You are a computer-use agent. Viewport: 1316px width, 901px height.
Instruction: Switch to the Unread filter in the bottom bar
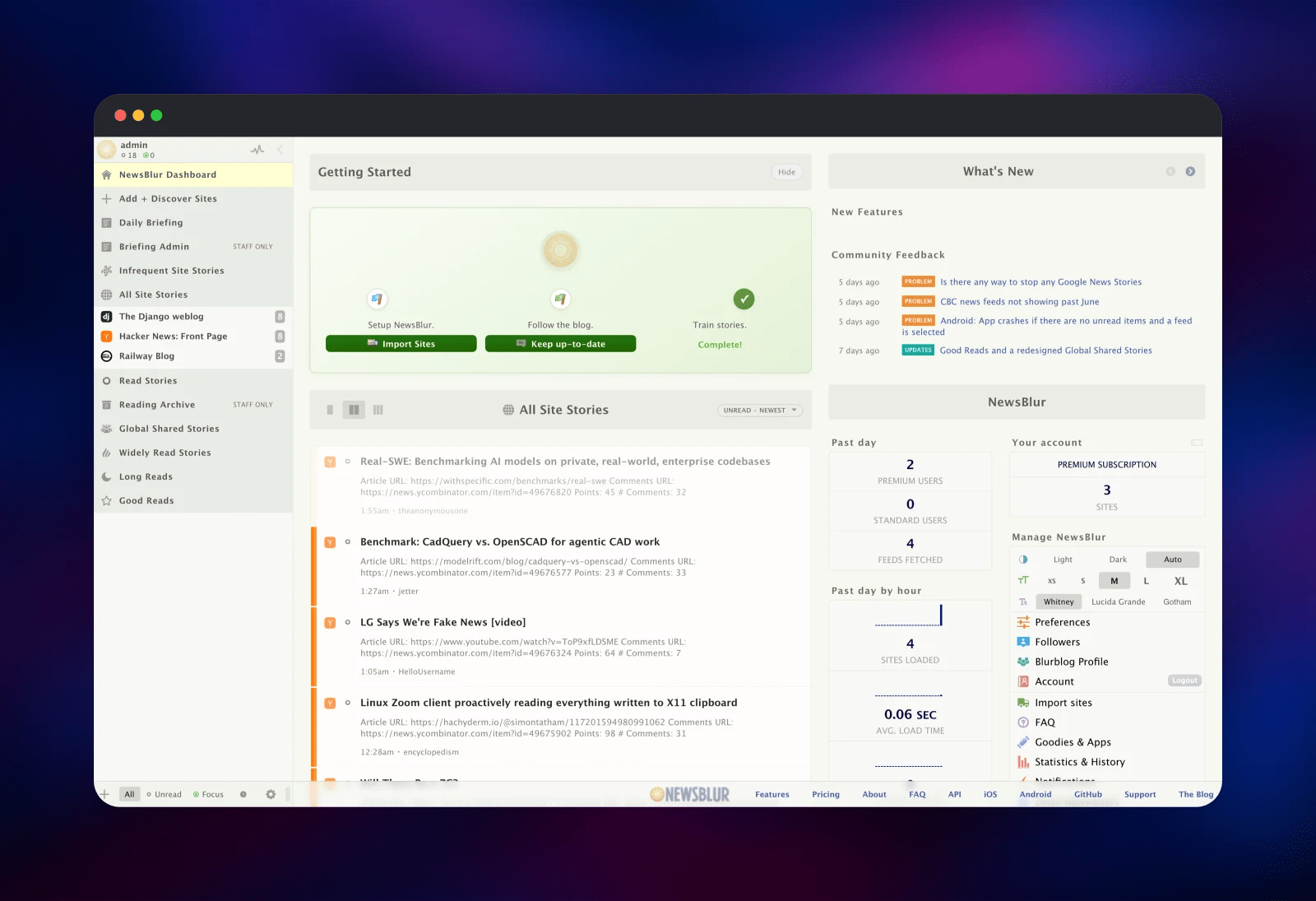(164, 794)
